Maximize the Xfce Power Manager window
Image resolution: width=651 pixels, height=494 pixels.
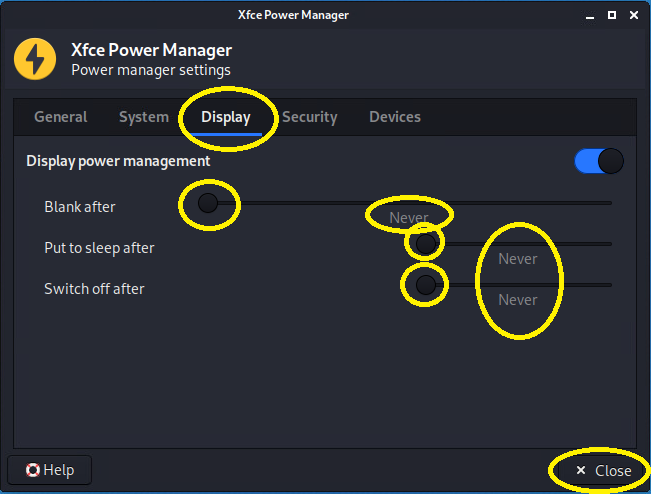tap(612, 15)
